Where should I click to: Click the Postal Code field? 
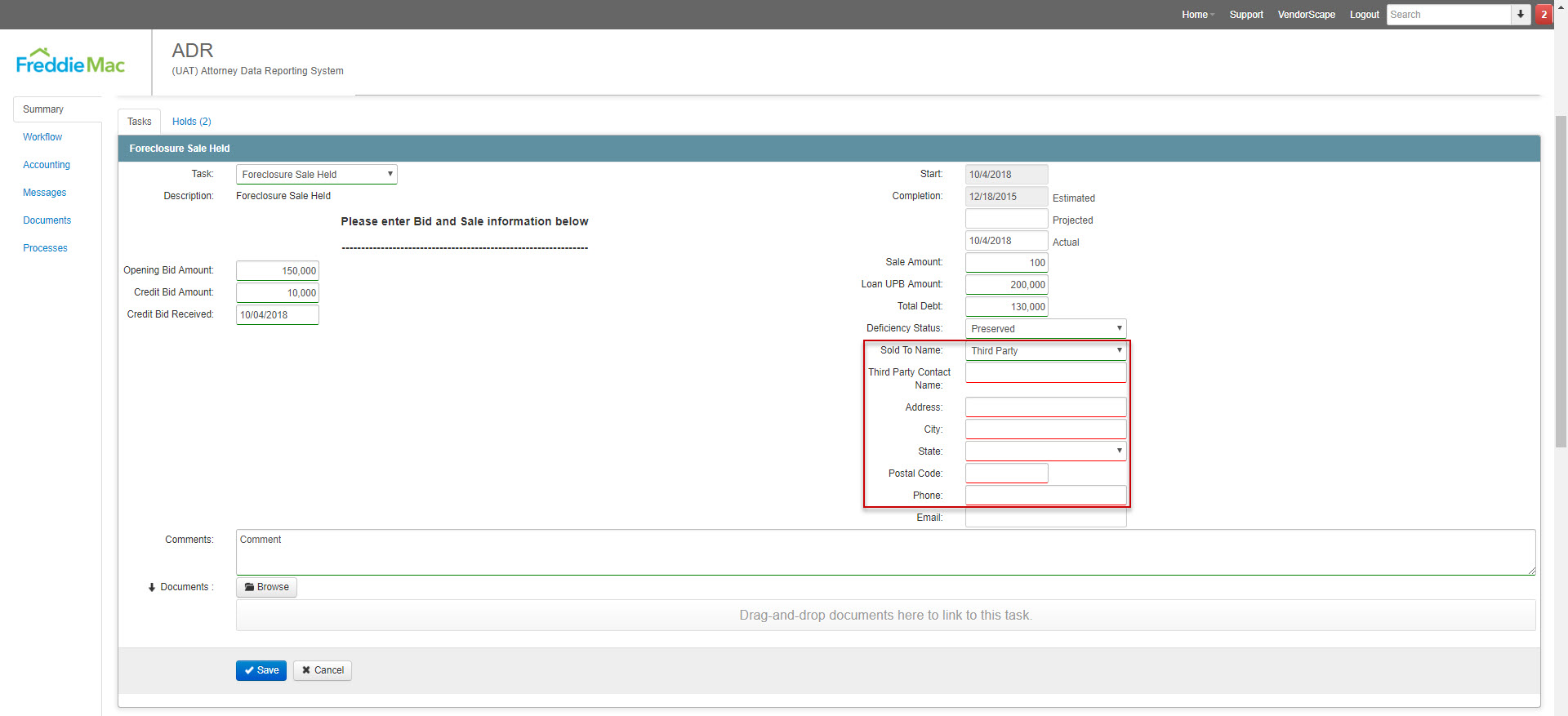point(1007,474)
